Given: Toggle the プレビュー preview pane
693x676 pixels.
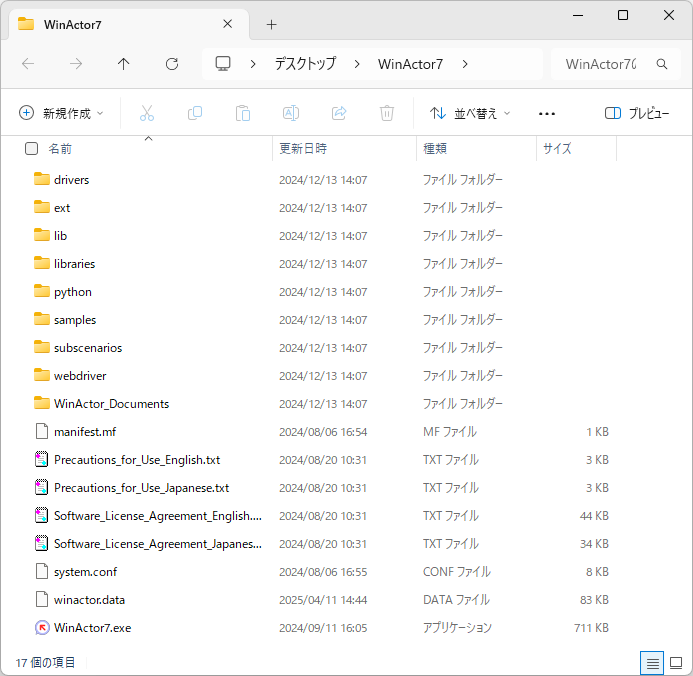Looking at the screenshot, I should 637,114.
